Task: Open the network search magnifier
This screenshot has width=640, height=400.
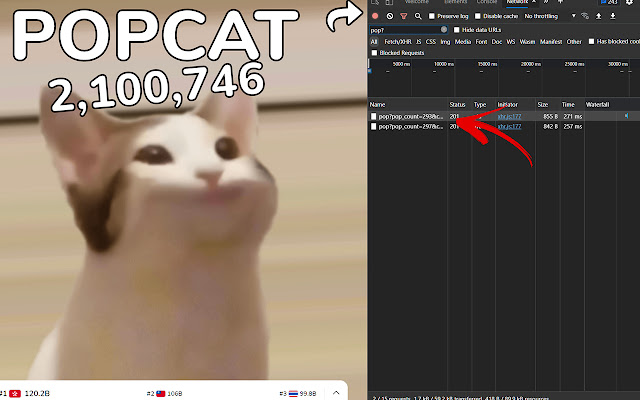Action: click(x=418, y=16)
